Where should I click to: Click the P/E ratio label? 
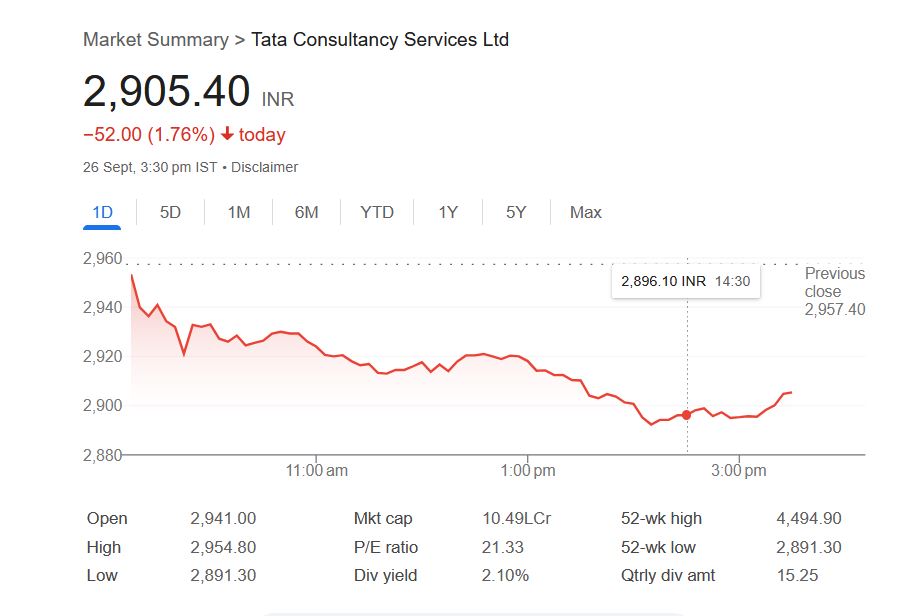click(x=386, y=547)
